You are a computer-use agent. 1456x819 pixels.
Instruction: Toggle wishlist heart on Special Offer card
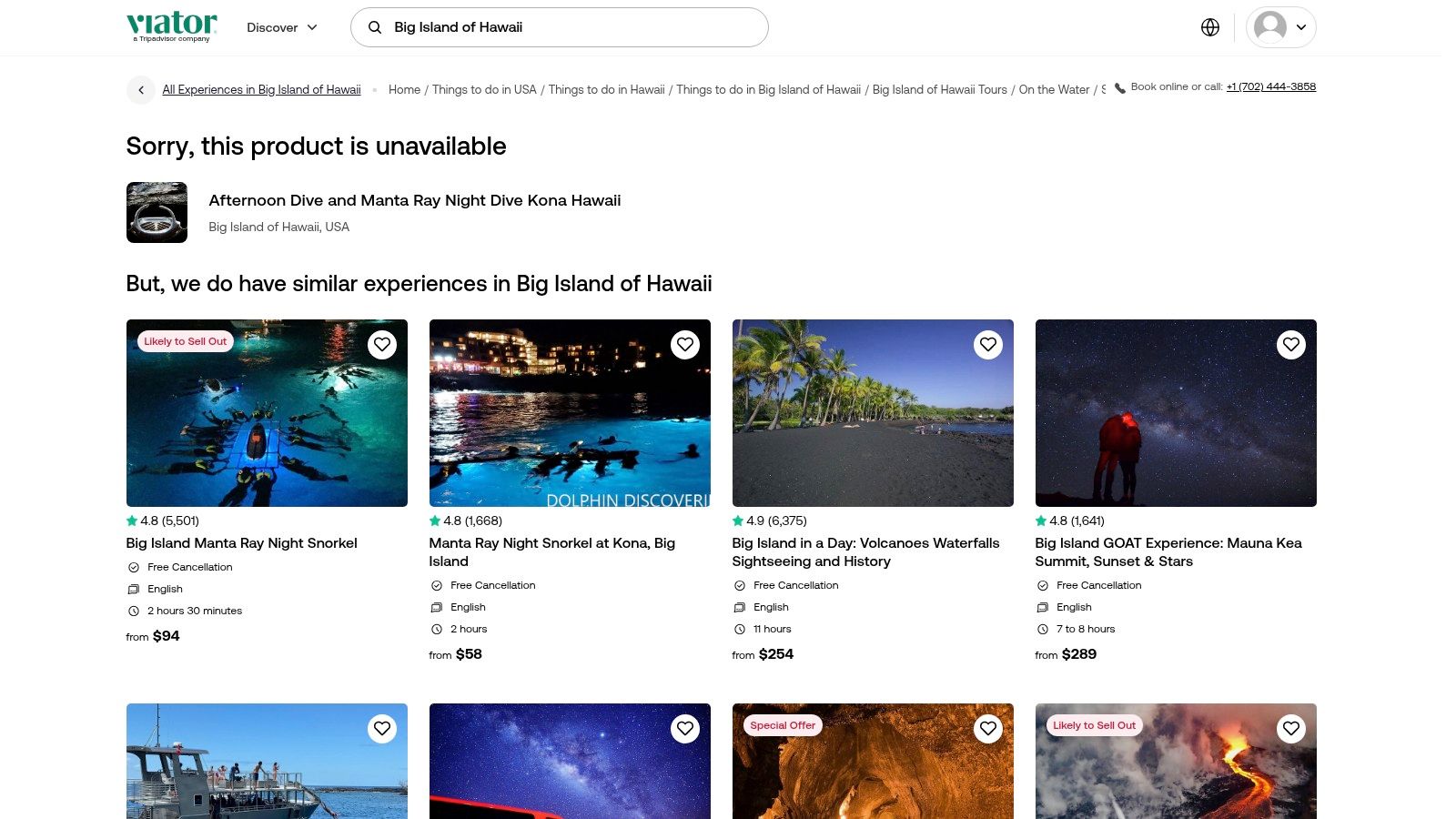click(x=988, y=729)
